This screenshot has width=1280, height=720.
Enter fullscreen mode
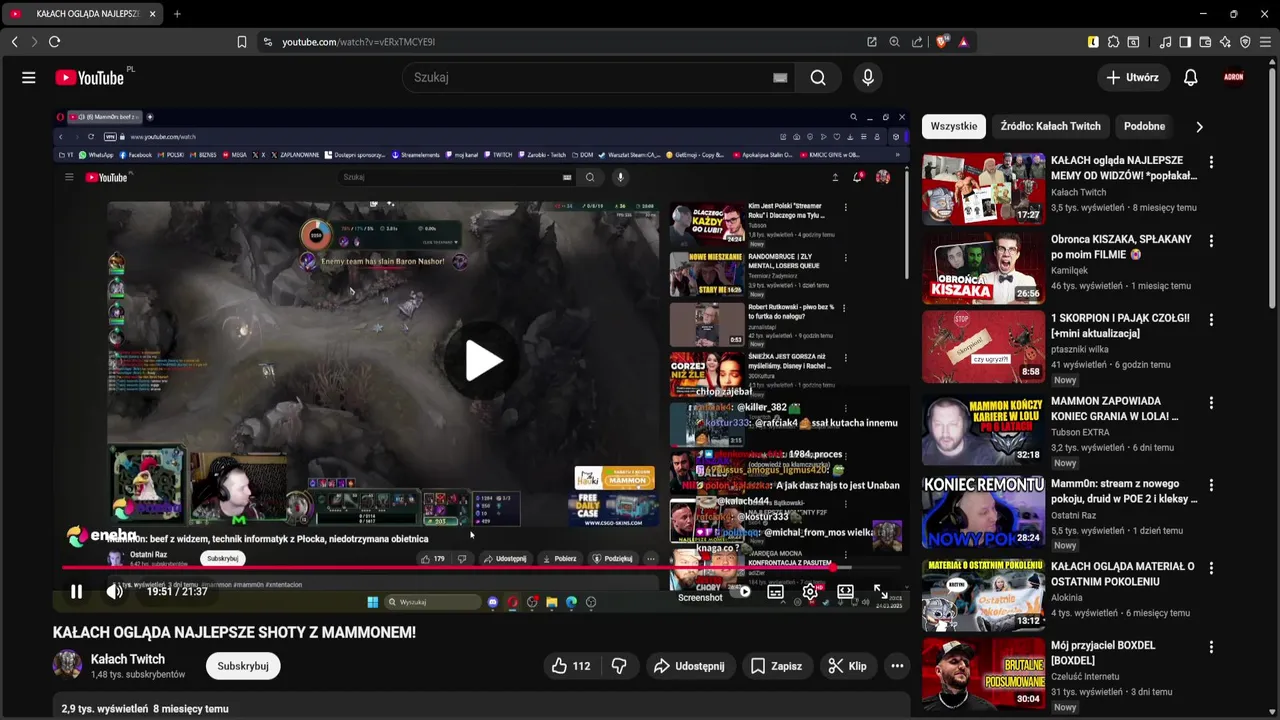(881, 591)
